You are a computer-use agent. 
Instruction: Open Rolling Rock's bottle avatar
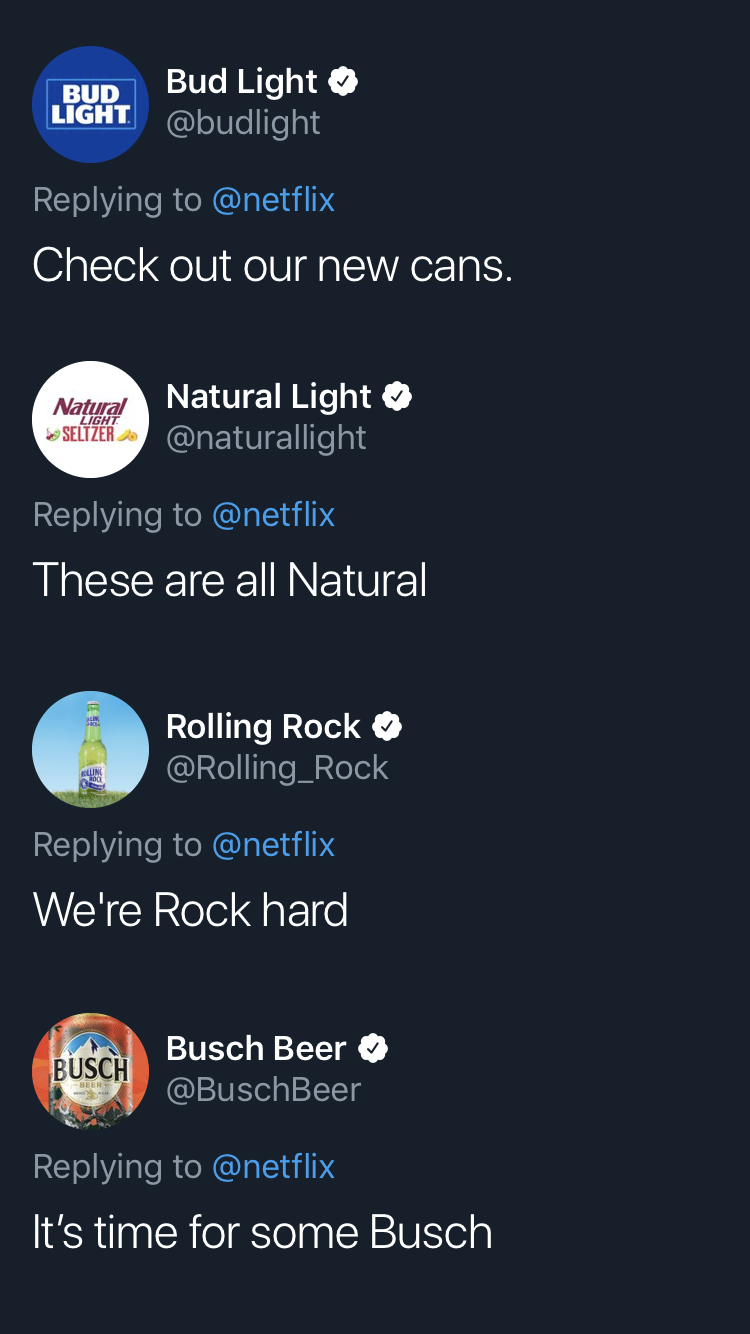tap(90, 749)
